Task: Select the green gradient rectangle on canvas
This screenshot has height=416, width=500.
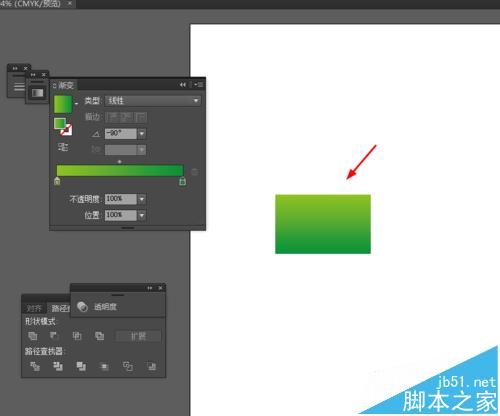Action: pyautogui.click(x=323, y=224)
